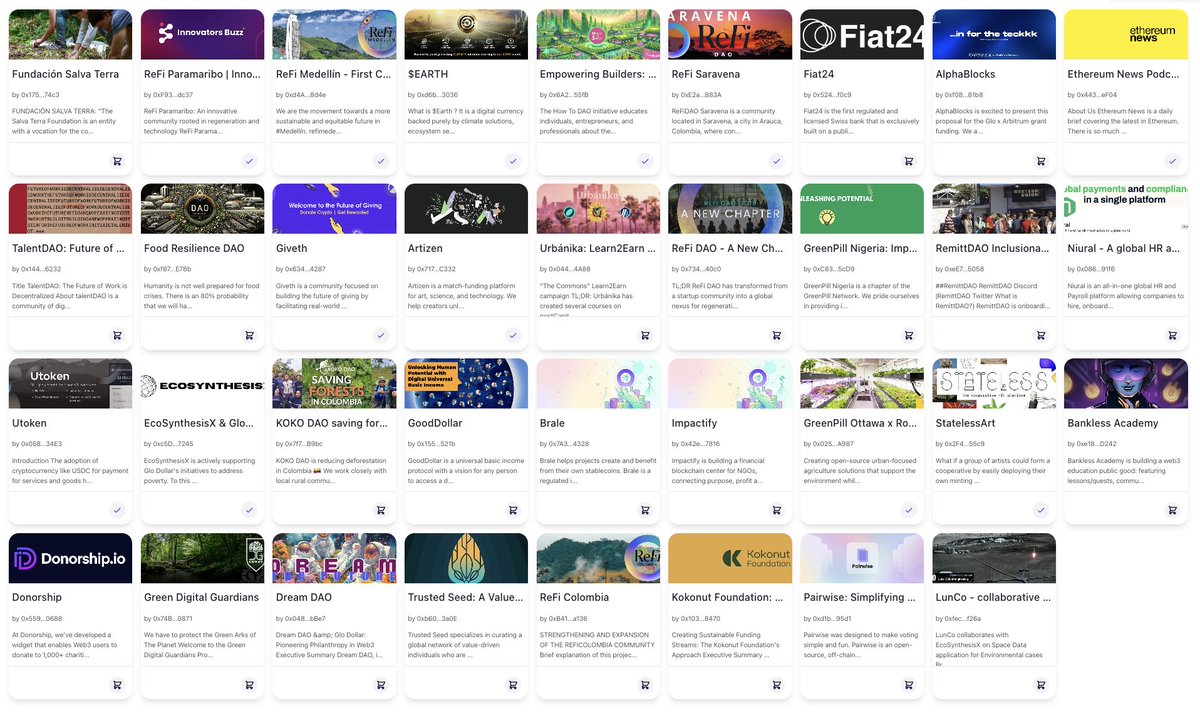This screenshot has width=1200, height=713.
Task: Click cart icon on GoodDollar card
Action: [513, 510]
